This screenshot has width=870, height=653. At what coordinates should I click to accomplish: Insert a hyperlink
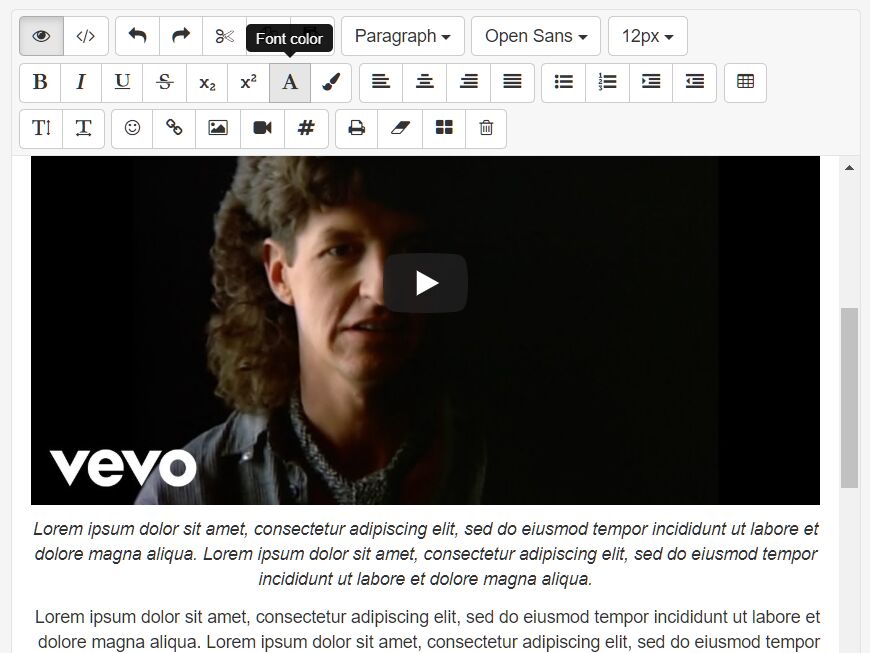174,128
